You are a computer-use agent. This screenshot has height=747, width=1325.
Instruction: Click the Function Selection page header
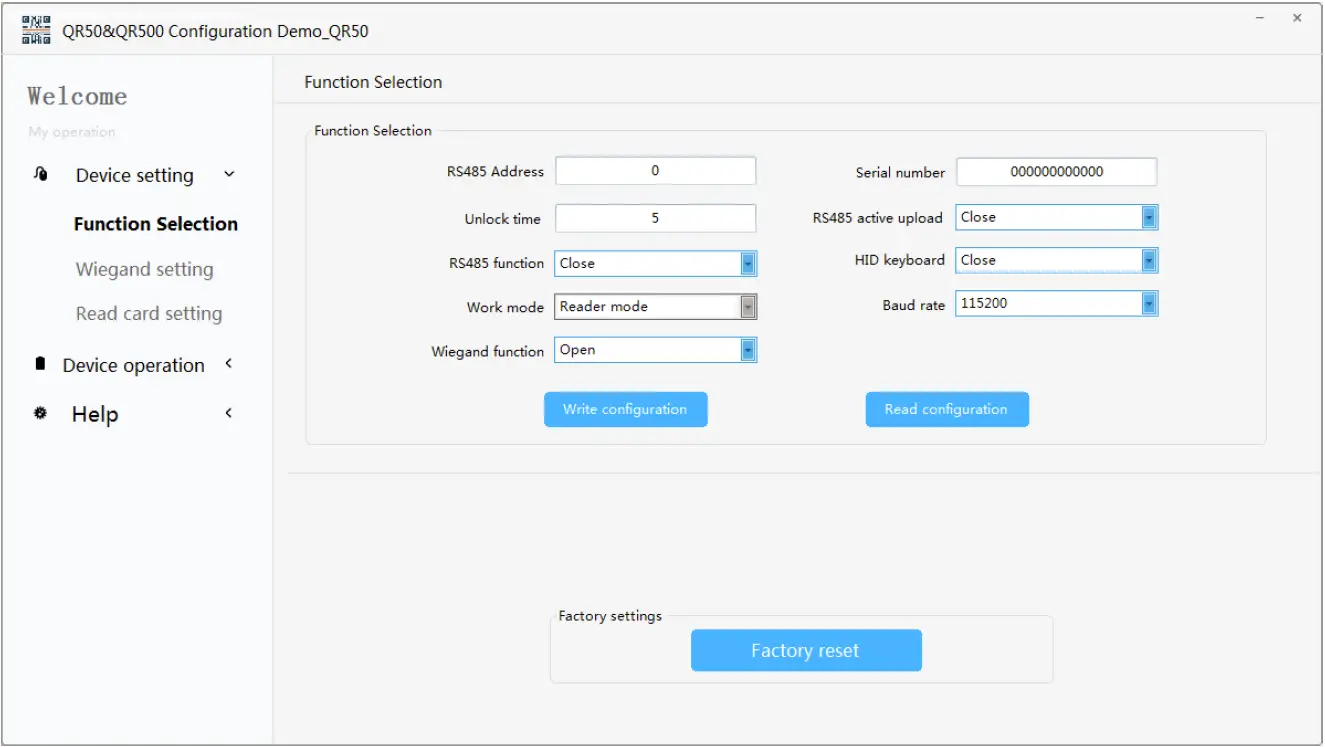coord(373,82)
